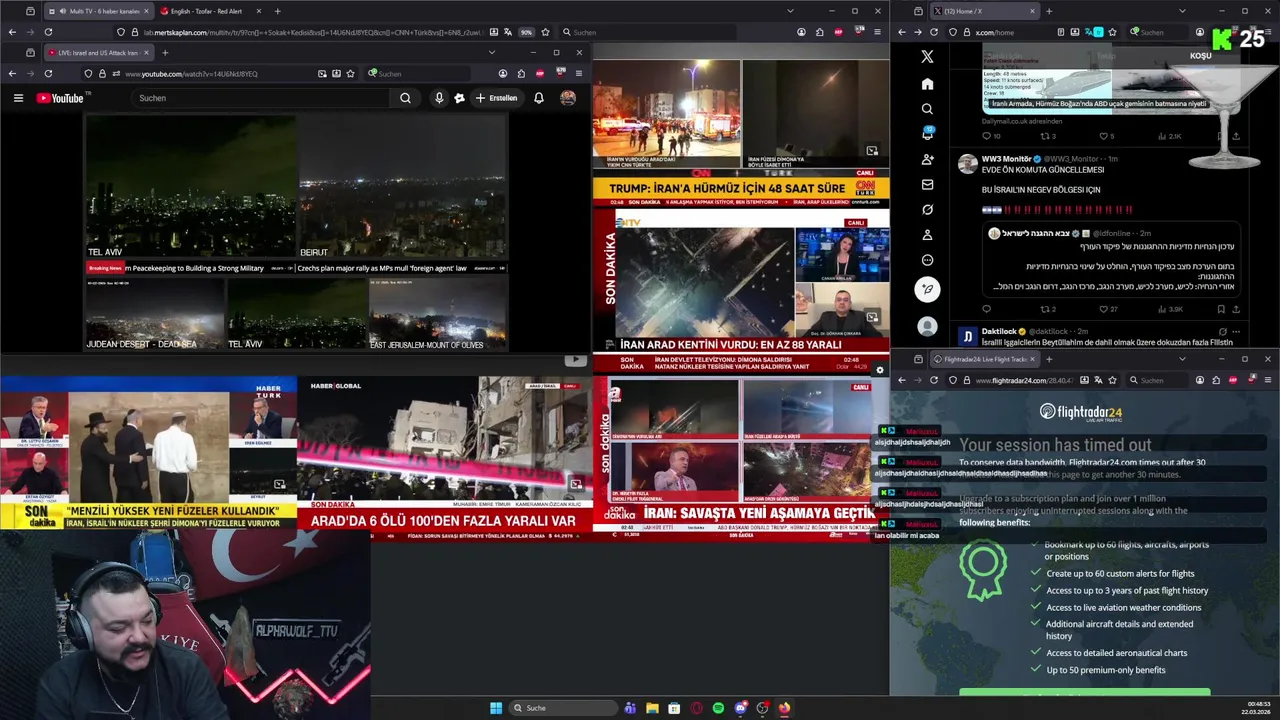This screenshot has height=720, width=1280.
Task: Reload the YouTube window page
Action: click(x=48, y=73)
